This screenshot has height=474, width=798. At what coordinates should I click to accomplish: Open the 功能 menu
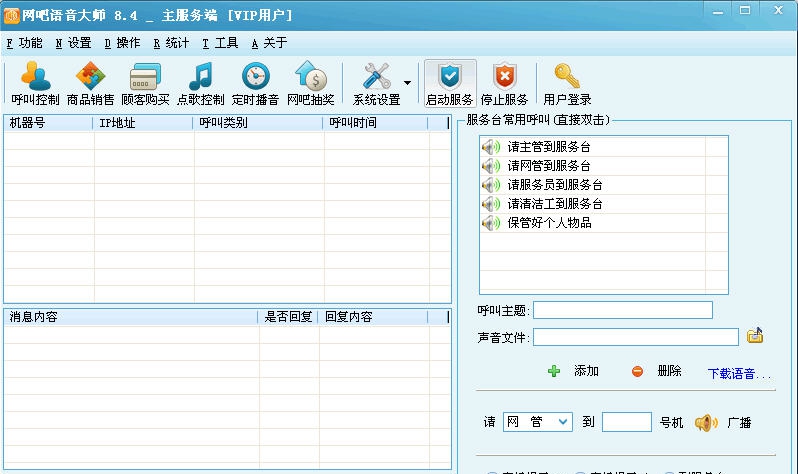pyautogui.click(x=24, y=43)
